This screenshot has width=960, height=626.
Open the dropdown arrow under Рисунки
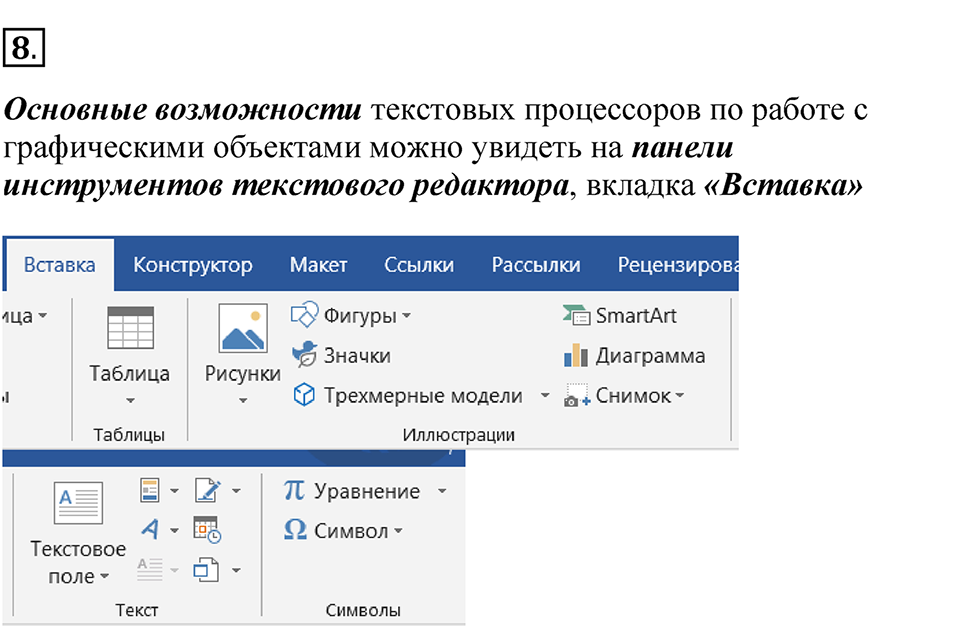(x=243, y=402)
